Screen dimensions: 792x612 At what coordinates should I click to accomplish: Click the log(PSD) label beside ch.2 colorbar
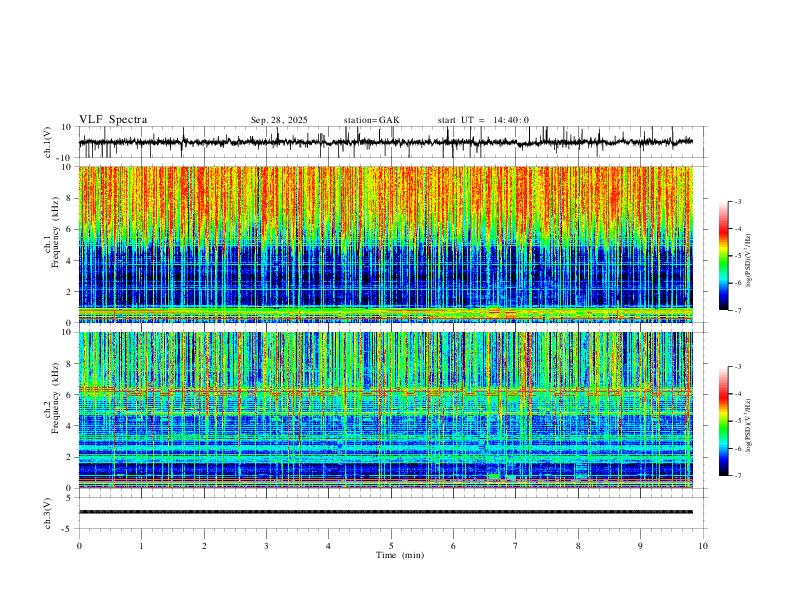pos(748,425)
